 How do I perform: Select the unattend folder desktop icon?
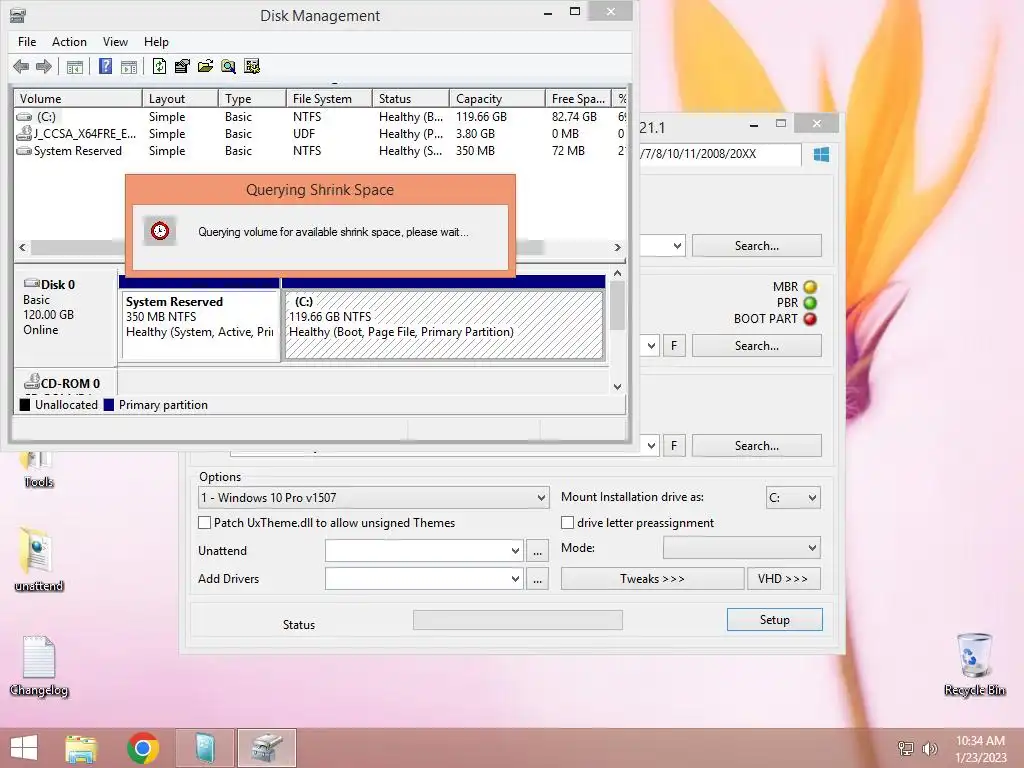pyautogui.click(x=38, y=559)
